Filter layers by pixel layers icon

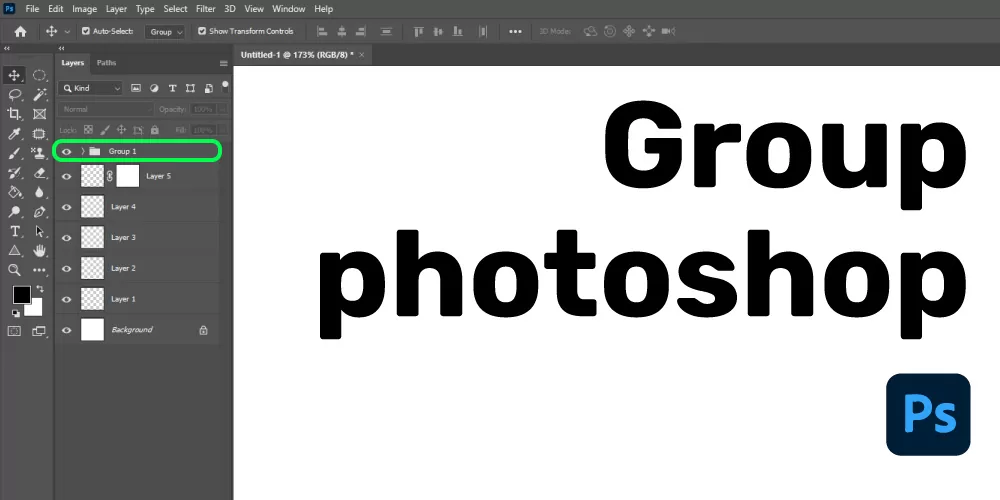point(136,88)
